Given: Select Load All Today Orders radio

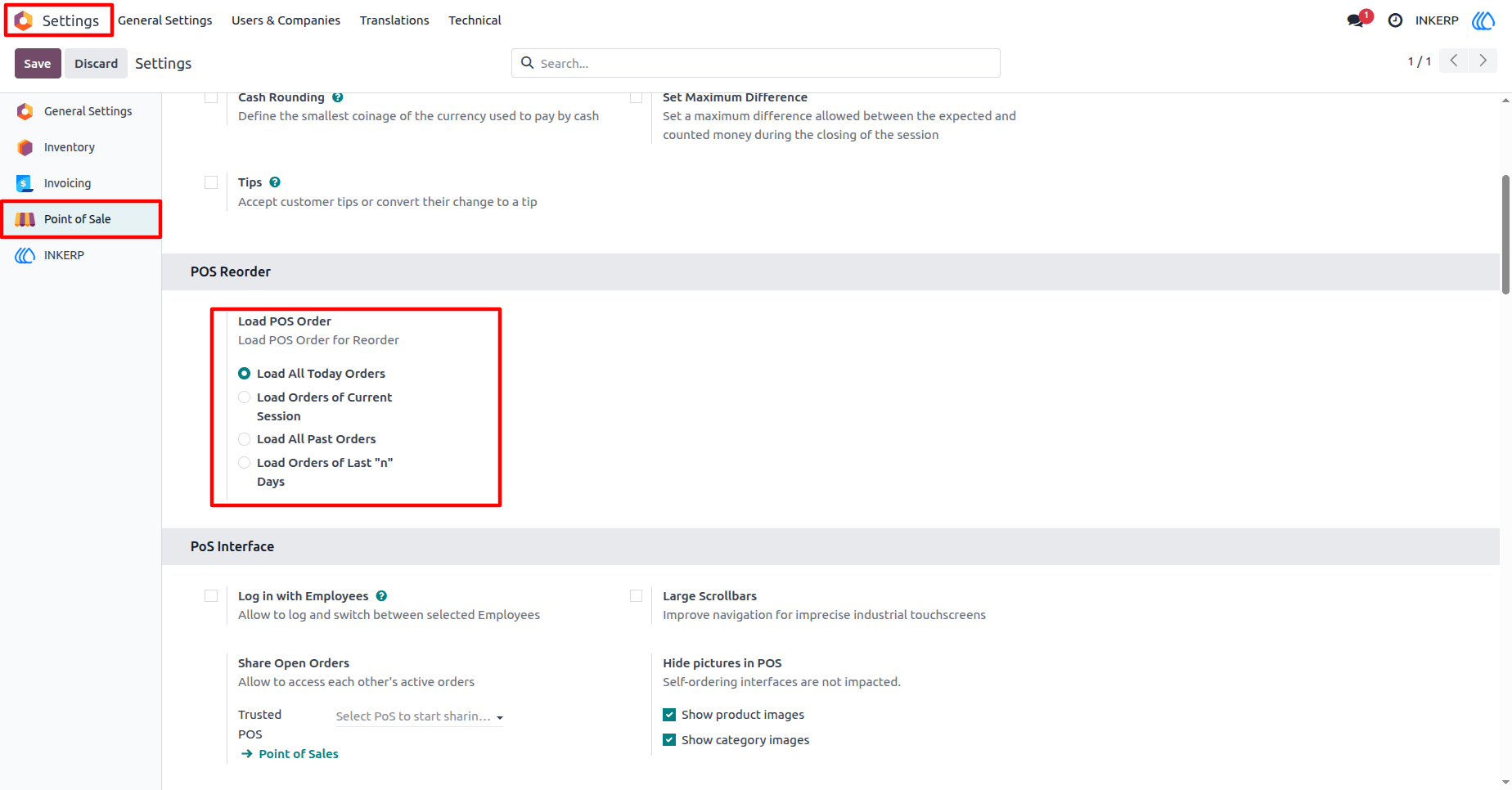Looking at the screenshot, I should coord(244,374).
